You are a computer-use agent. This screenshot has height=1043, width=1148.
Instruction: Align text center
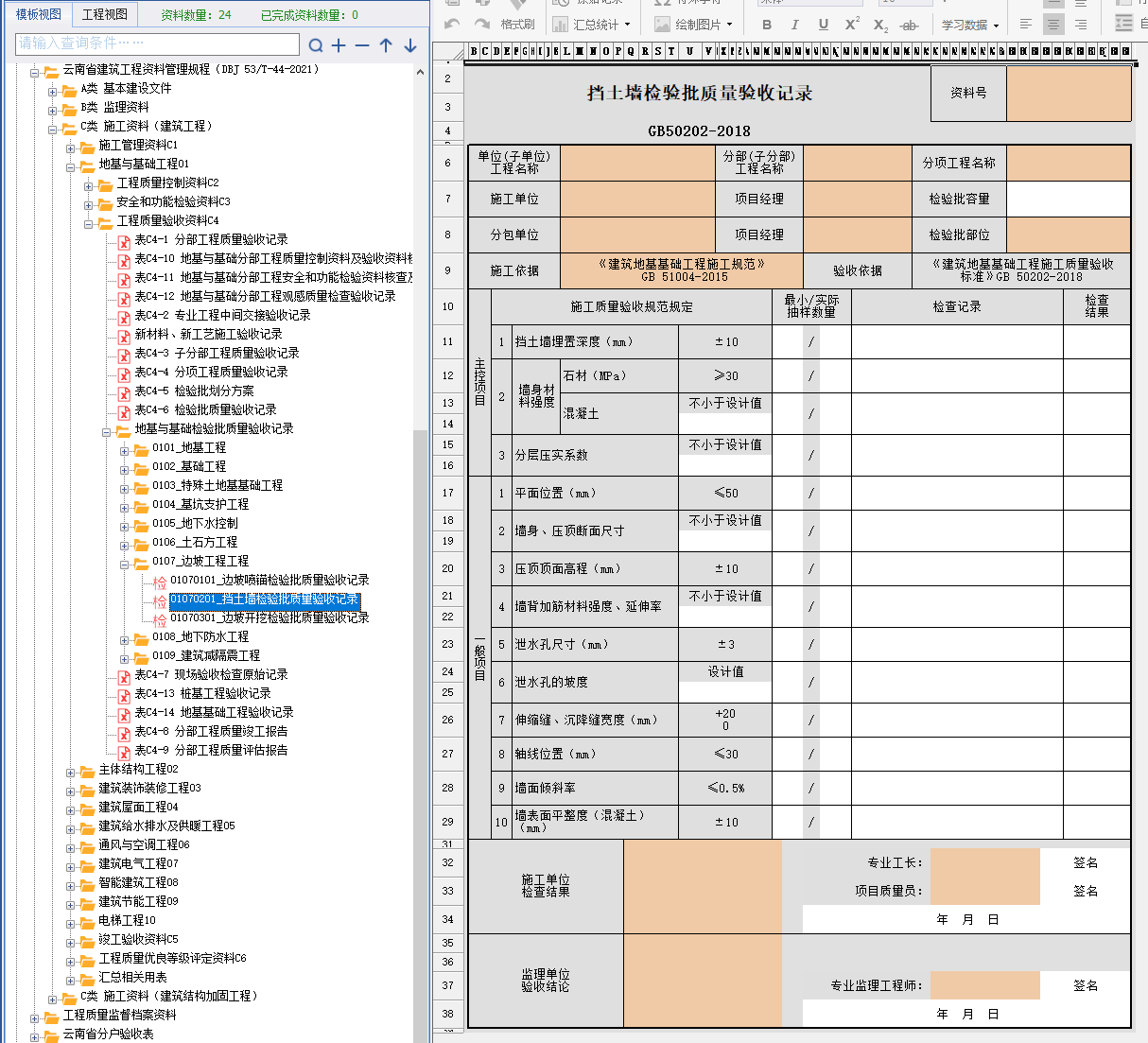[1053, 24]
